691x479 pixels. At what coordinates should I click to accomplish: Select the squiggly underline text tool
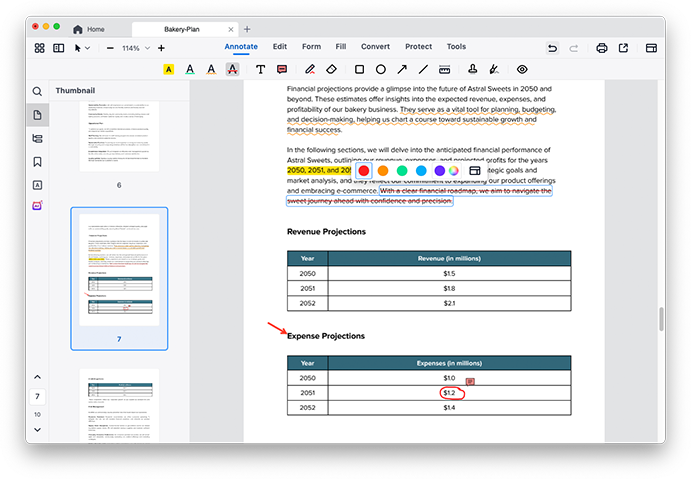[x=211, y=70]
